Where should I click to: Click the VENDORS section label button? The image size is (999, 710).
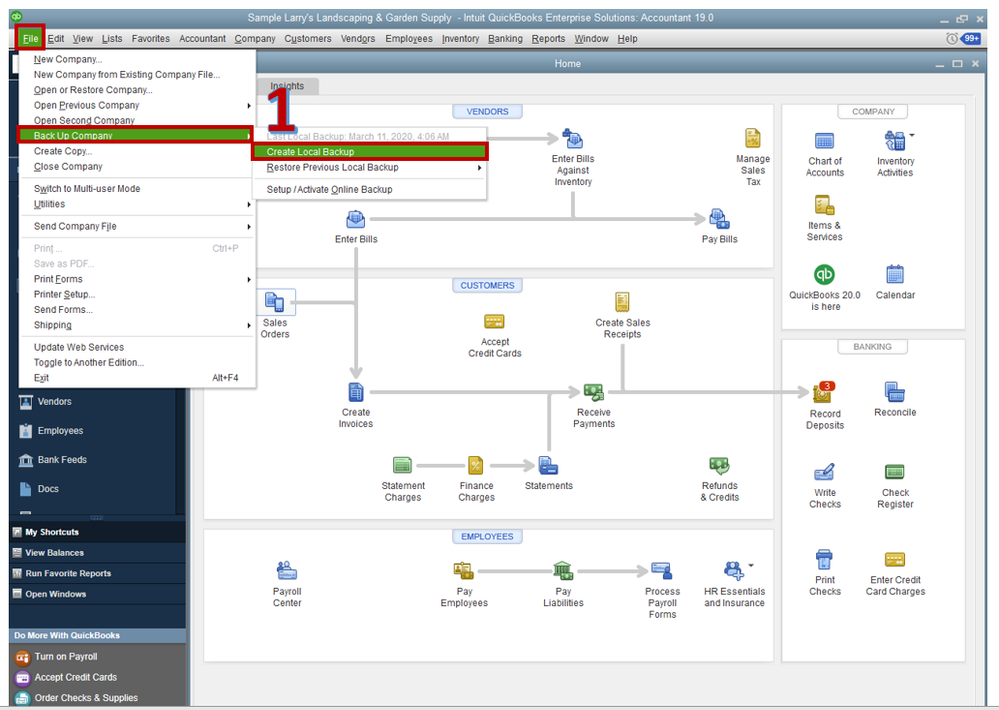tap(487, 112)
